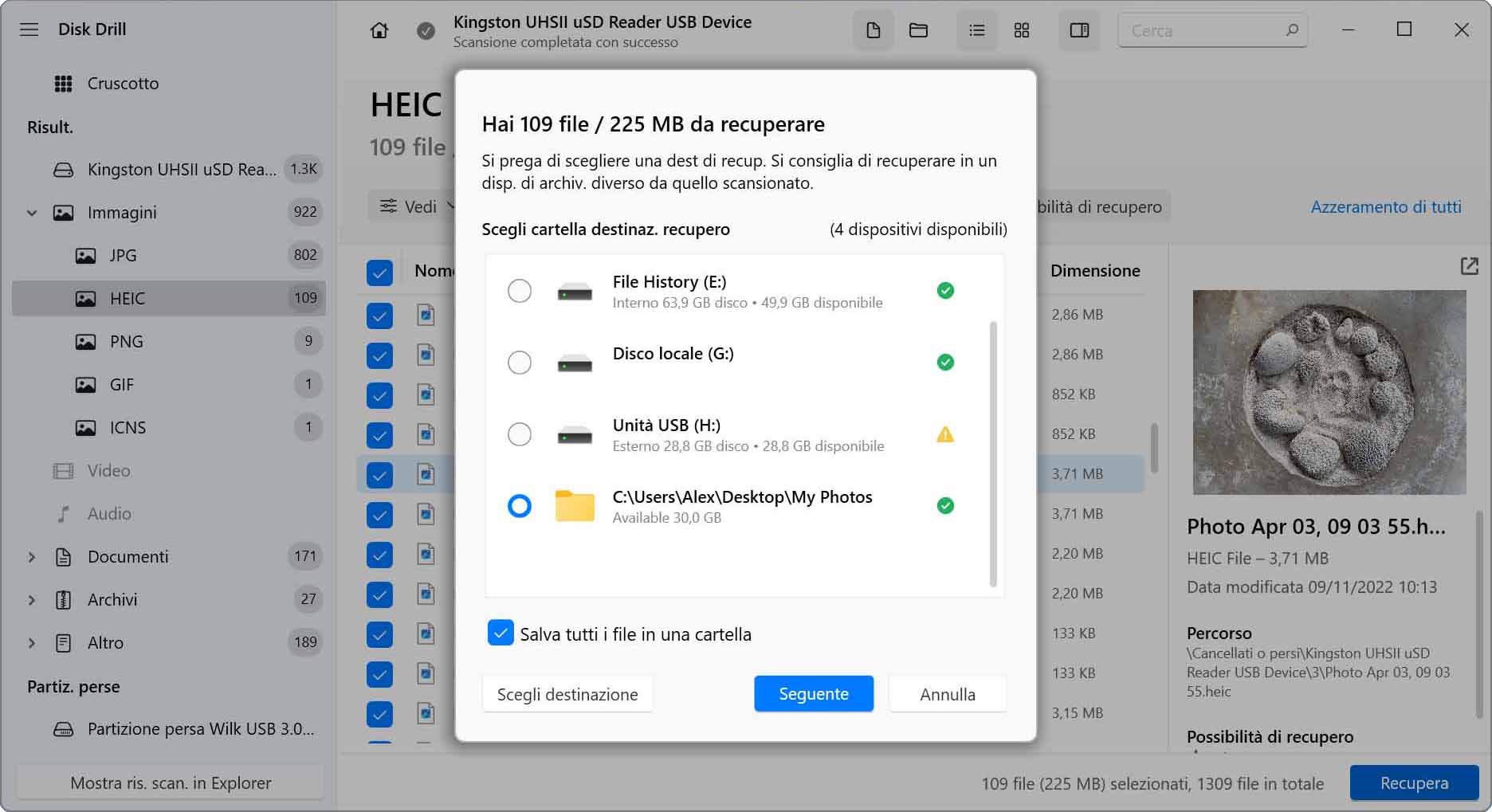Uncheck checkbox of highlighted 3,71 MB row
The width and height of the screenshot is (1492, 812).
[x=379, y=475]
